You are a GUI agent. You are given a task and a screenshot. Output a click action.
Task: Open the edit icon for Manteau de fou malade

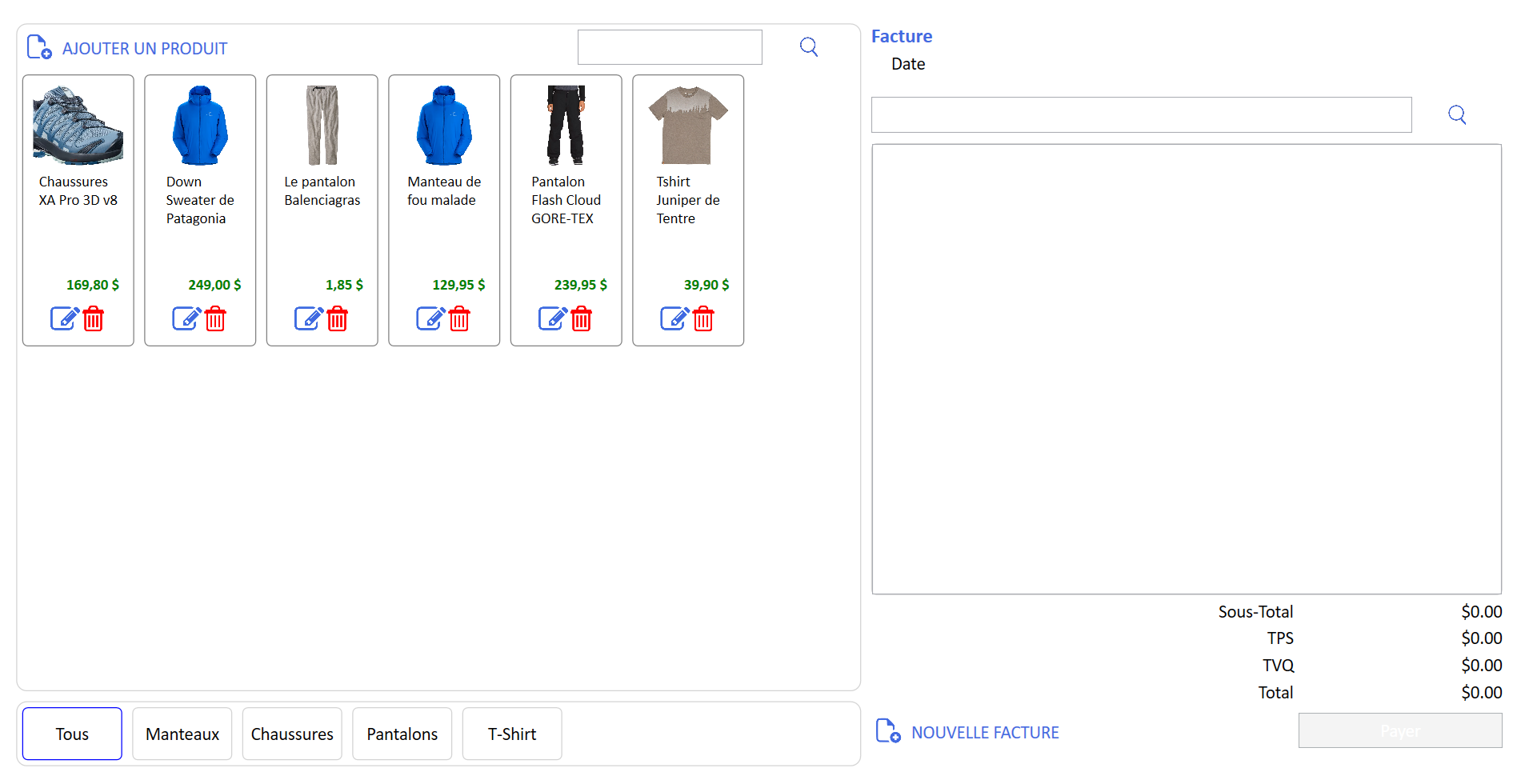click(431, 318)
